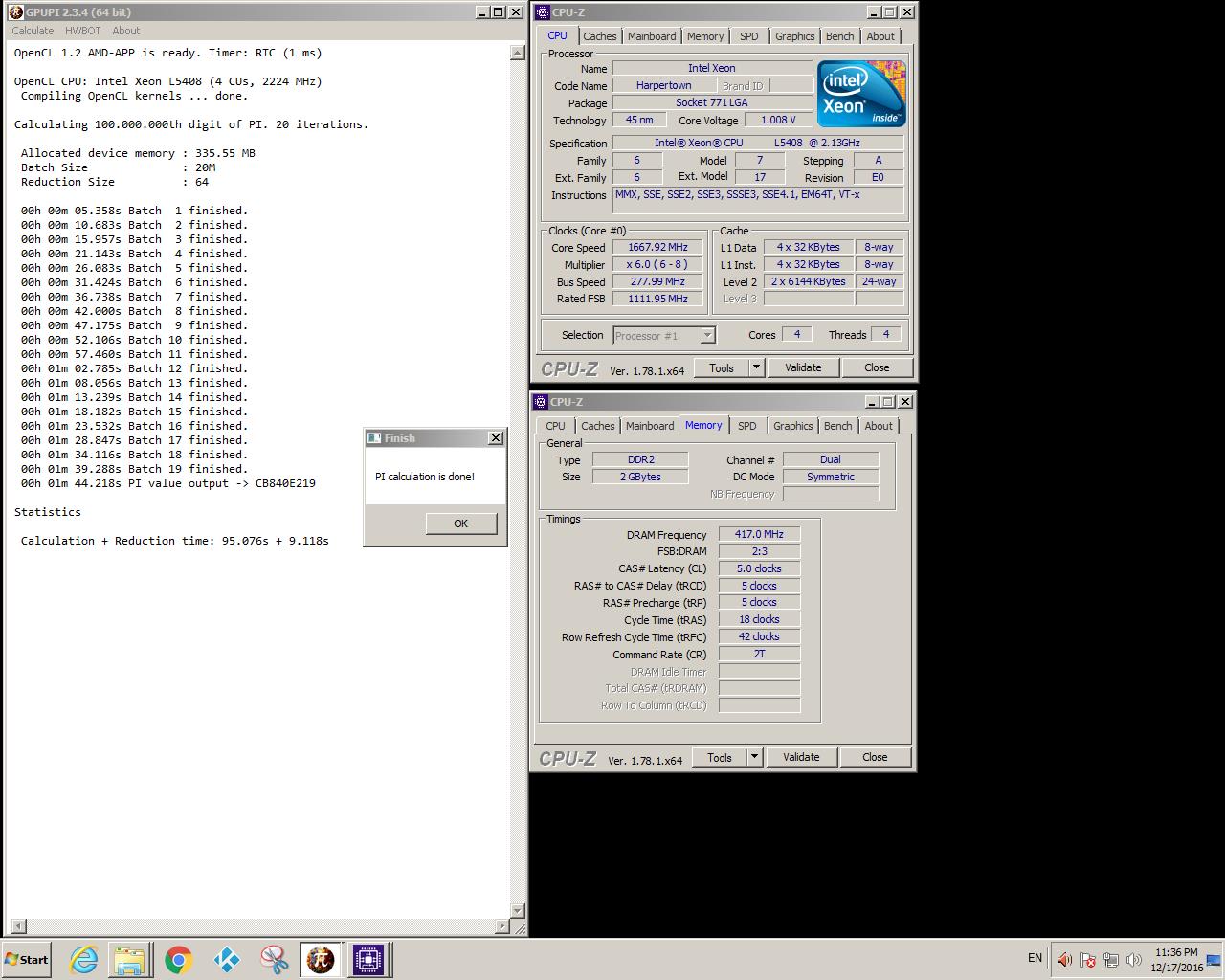Image resolution: width=1225 pixels, height=980 pixels.
Task: Click the volume speaker tray icon
Action: click(x=1063, y=959)
